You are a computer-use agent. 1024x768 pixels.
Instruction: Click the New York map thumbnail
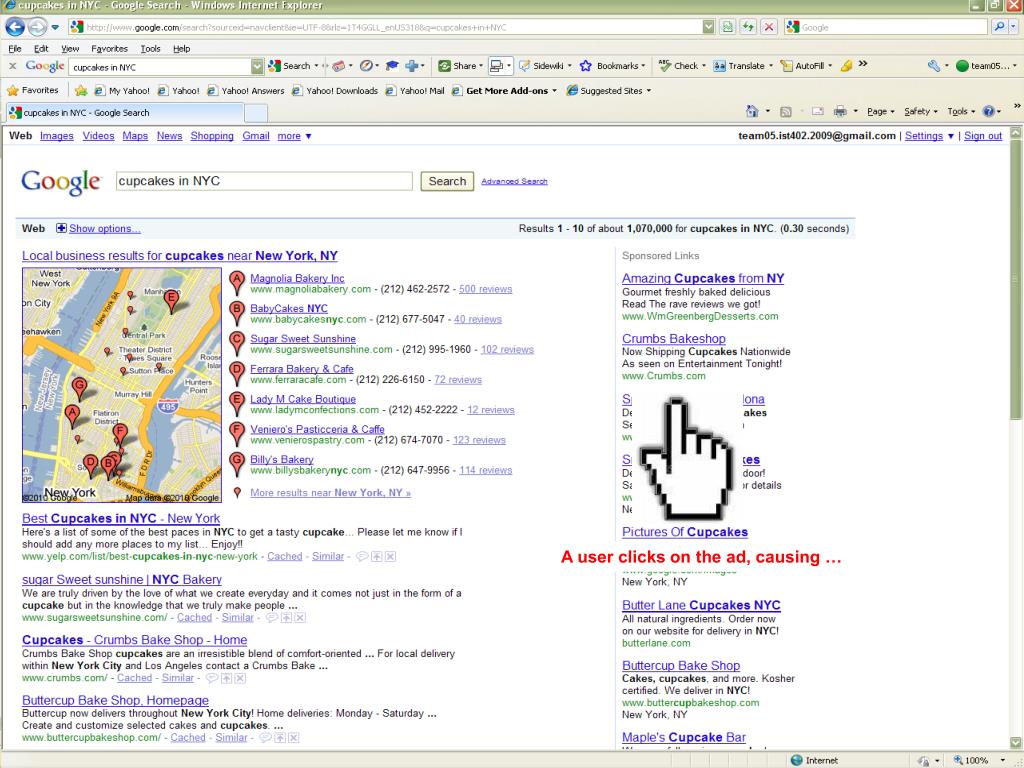(x=121, y=385)
